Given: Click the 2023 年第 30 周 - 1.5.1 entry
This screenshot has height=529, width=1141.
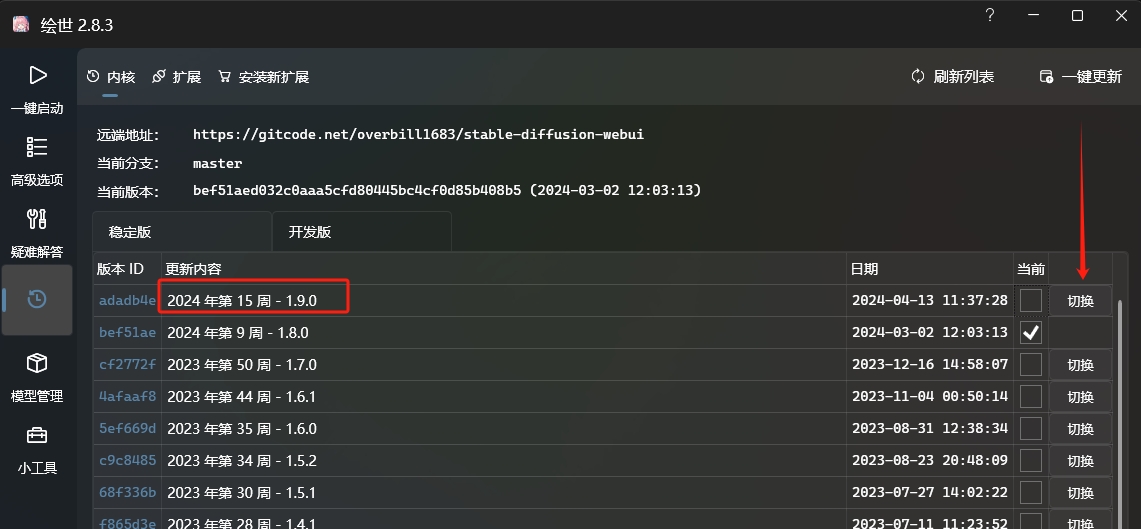Looking at the screenshot, I should tap(242, 493).
